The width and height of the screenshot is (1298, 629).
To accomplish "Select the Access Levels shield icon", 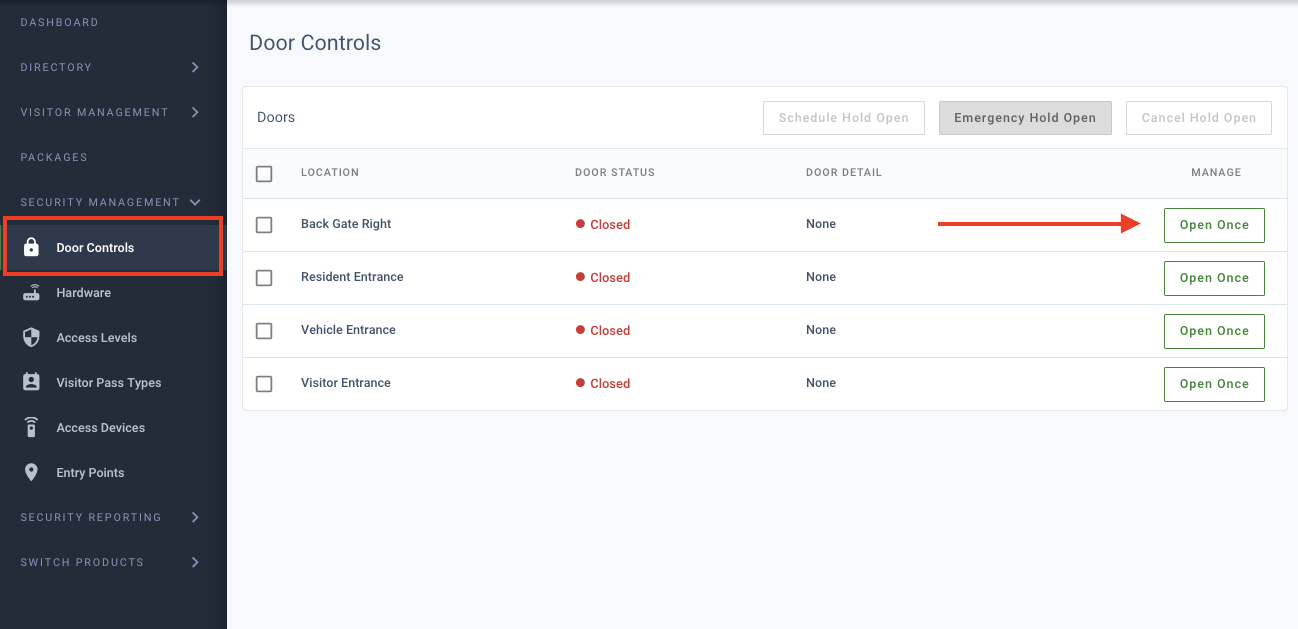I will coord(31,338).
